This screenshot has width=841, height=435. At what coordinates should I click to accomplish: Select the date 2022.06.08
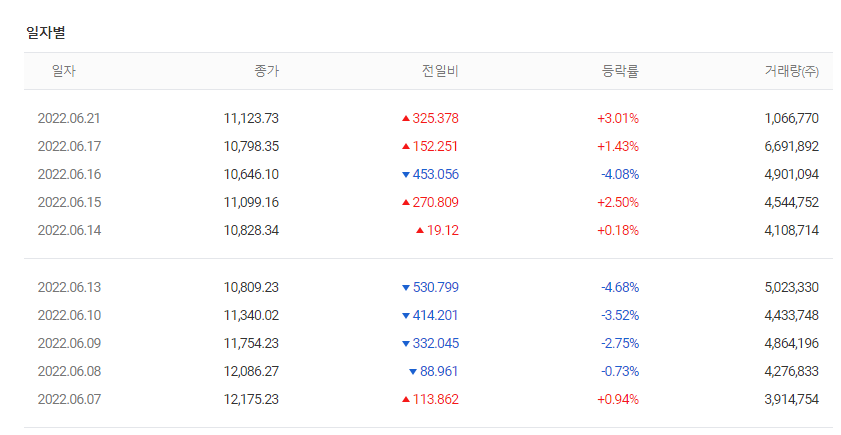click(x=69, y=371)
